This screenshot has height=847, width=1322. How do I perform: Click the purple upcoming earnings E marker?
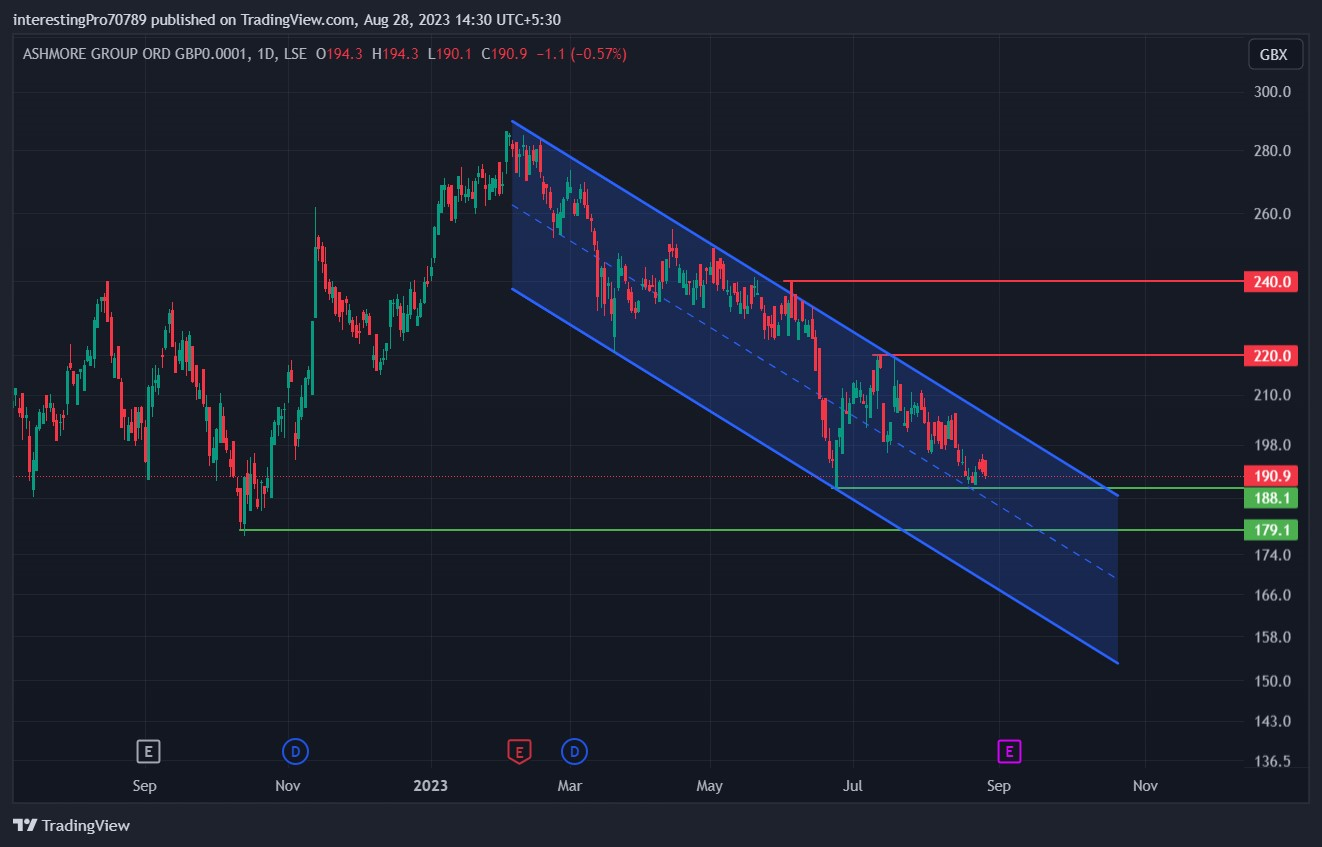point(1009,750)
